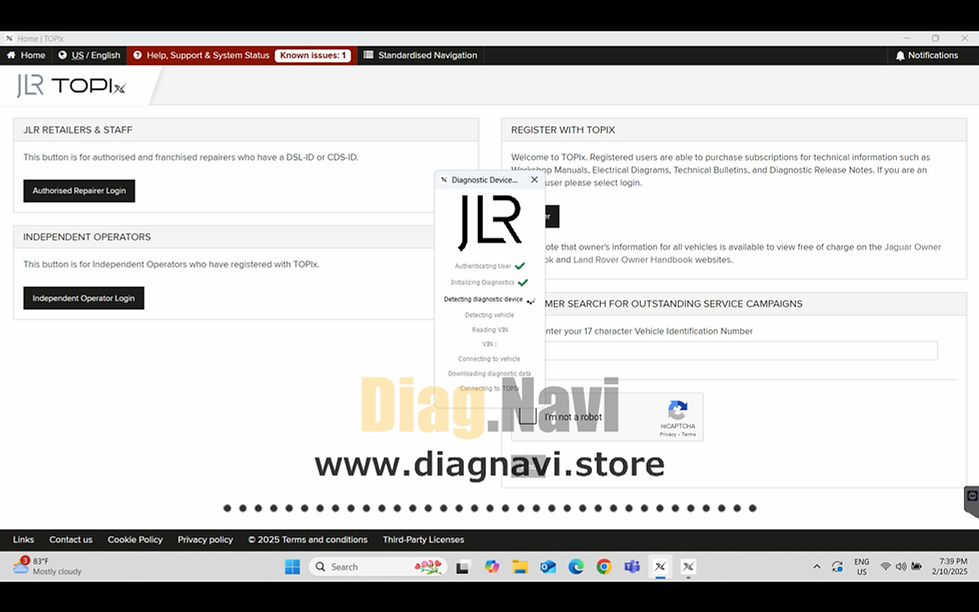979x612 pixels.
Task: Open Standardised Navigation menu
Action: click(x=420, y=55)
